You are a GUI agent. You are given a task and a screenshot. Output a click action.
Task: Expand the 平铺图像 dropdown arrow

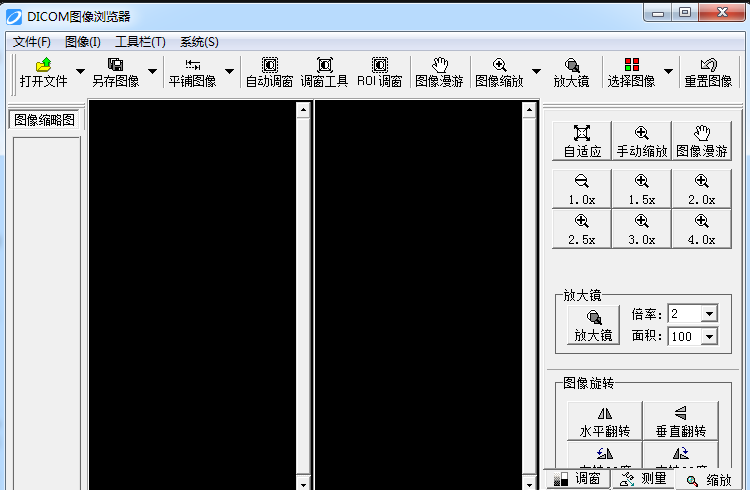pyautogui.click(x=229, y=71)
